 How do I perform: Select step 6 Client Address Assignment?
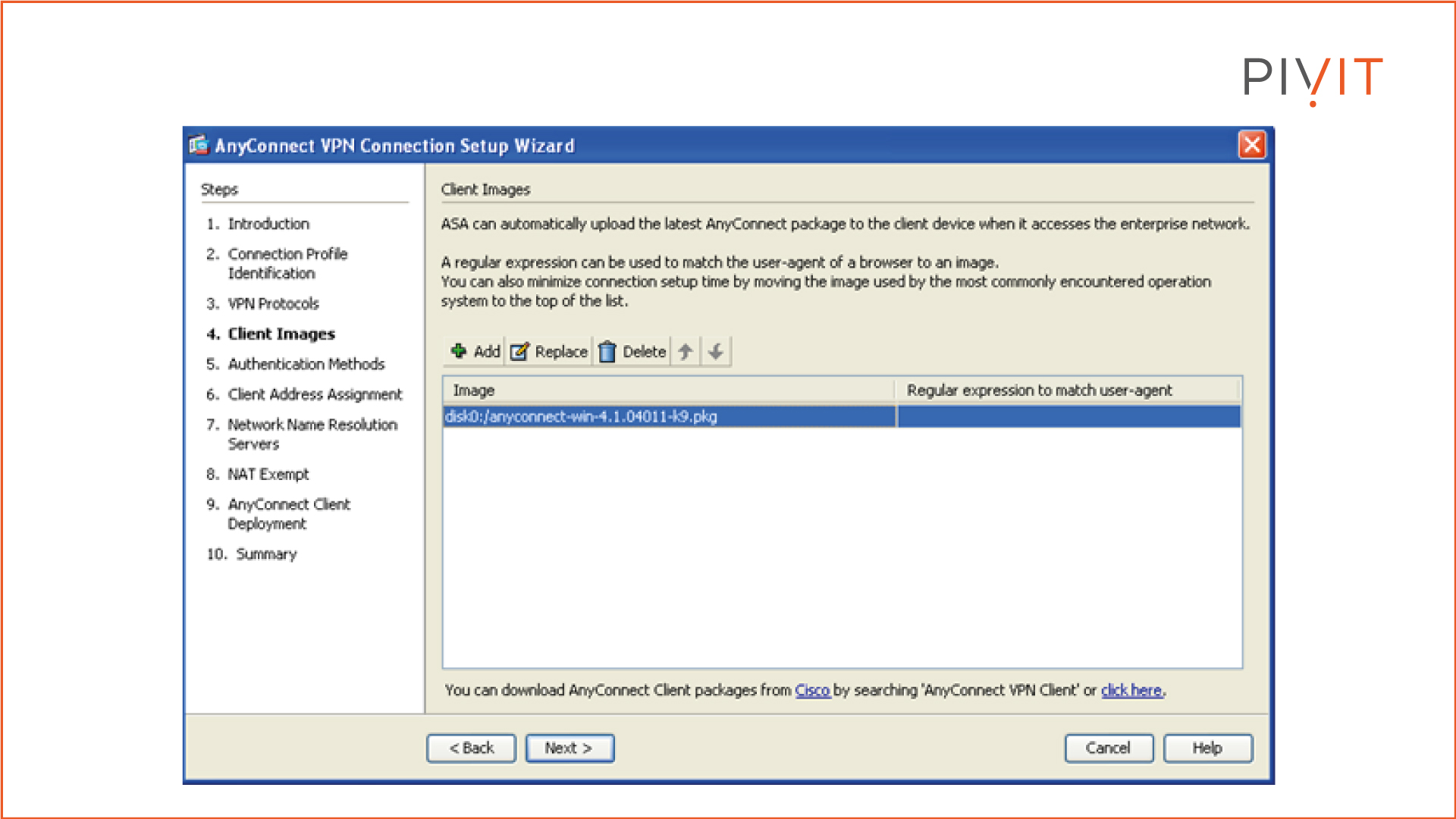pos(315,394)
